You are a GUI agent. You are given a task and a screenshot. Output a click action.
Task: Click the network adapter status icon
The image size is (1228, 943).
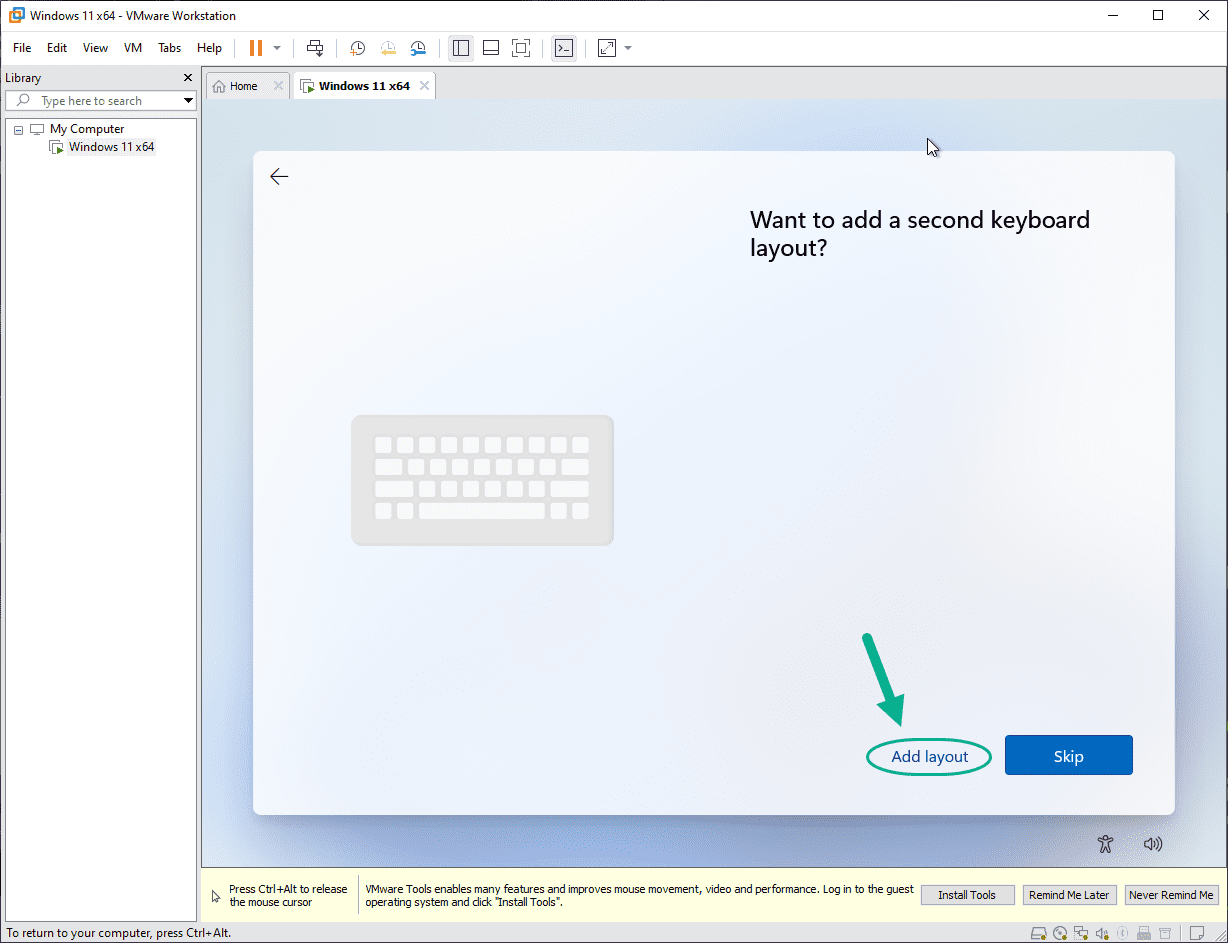click(1081, 933)
